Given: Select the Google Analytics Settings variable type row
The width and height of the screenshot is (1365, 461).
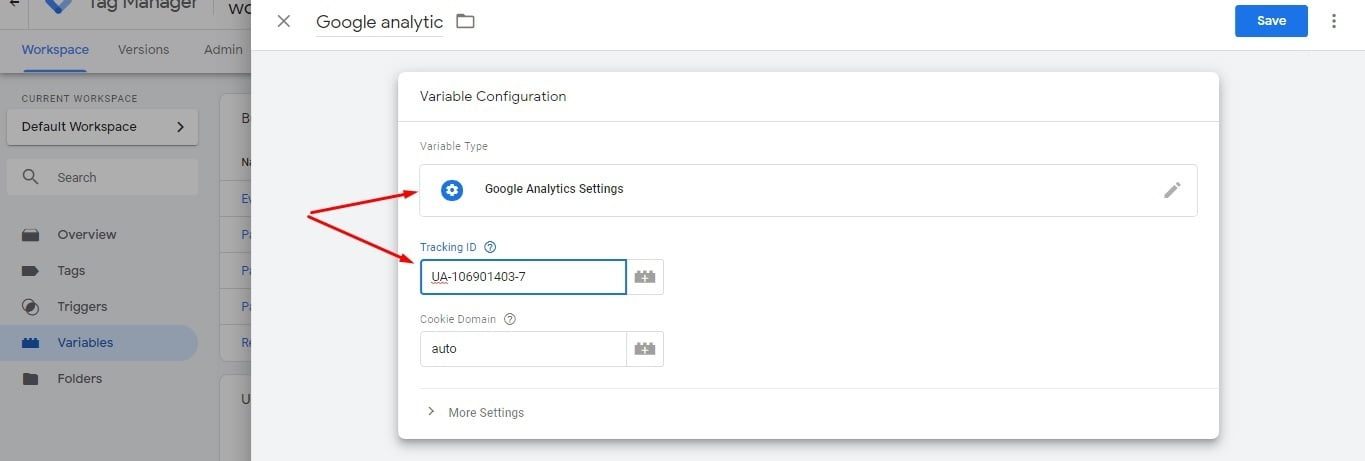Looking at the screenshot, I should coord(808,190).
